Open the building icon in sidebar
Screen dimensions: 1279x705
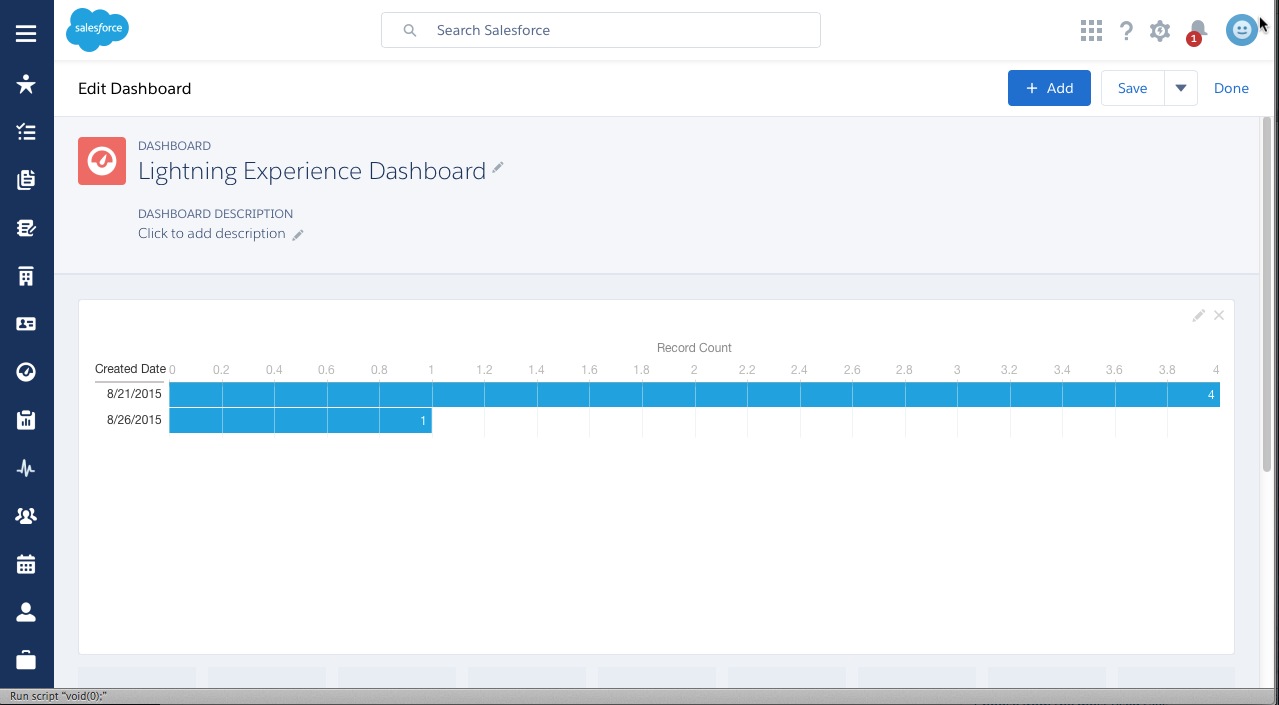point(26,276)
